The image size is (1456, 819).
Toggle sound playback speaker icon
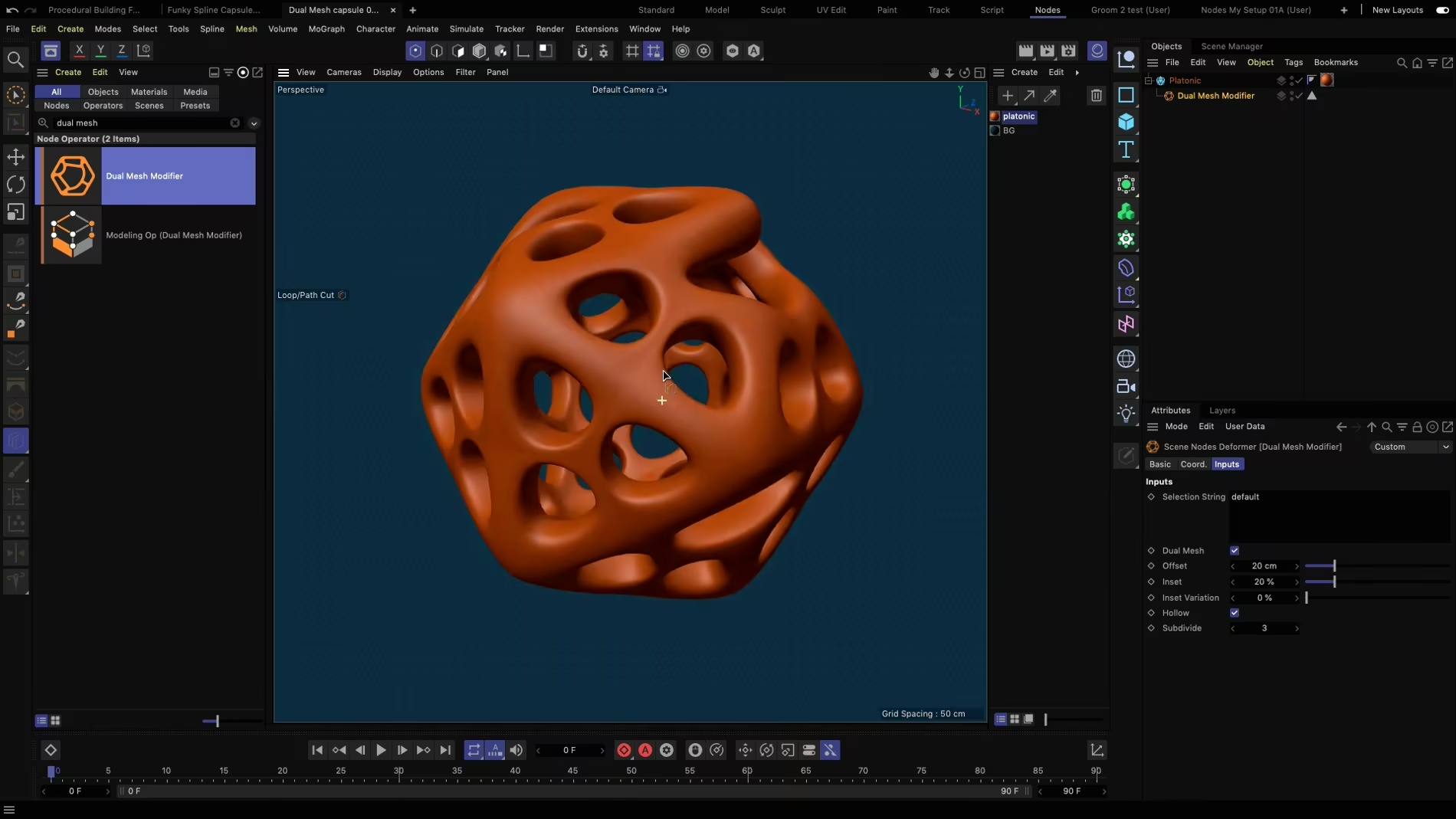[x=516, y=751]
